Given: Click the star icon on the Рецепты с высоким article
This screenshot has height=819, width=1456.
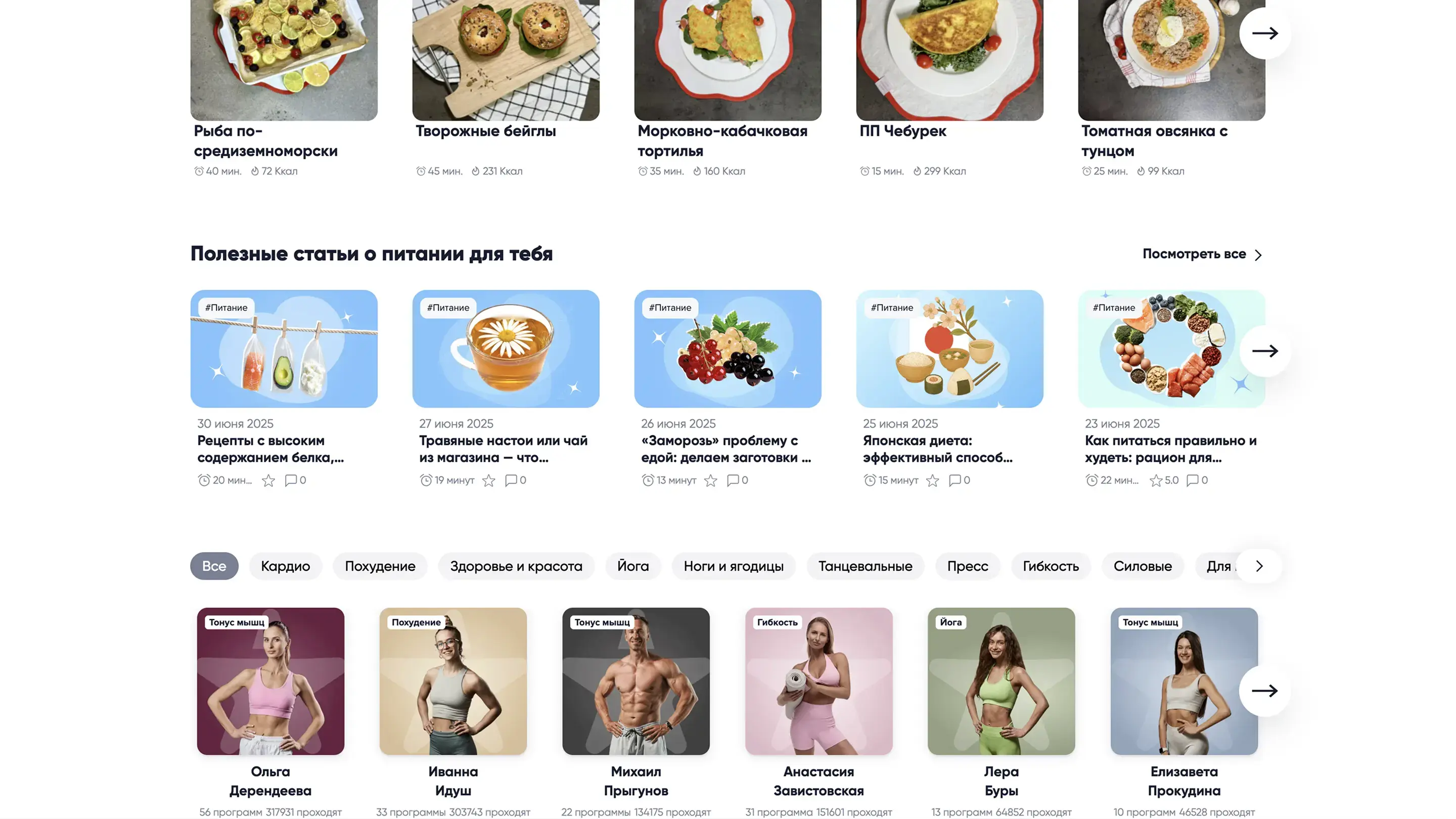Looking at the screenshot, I should tap(268, 480).
